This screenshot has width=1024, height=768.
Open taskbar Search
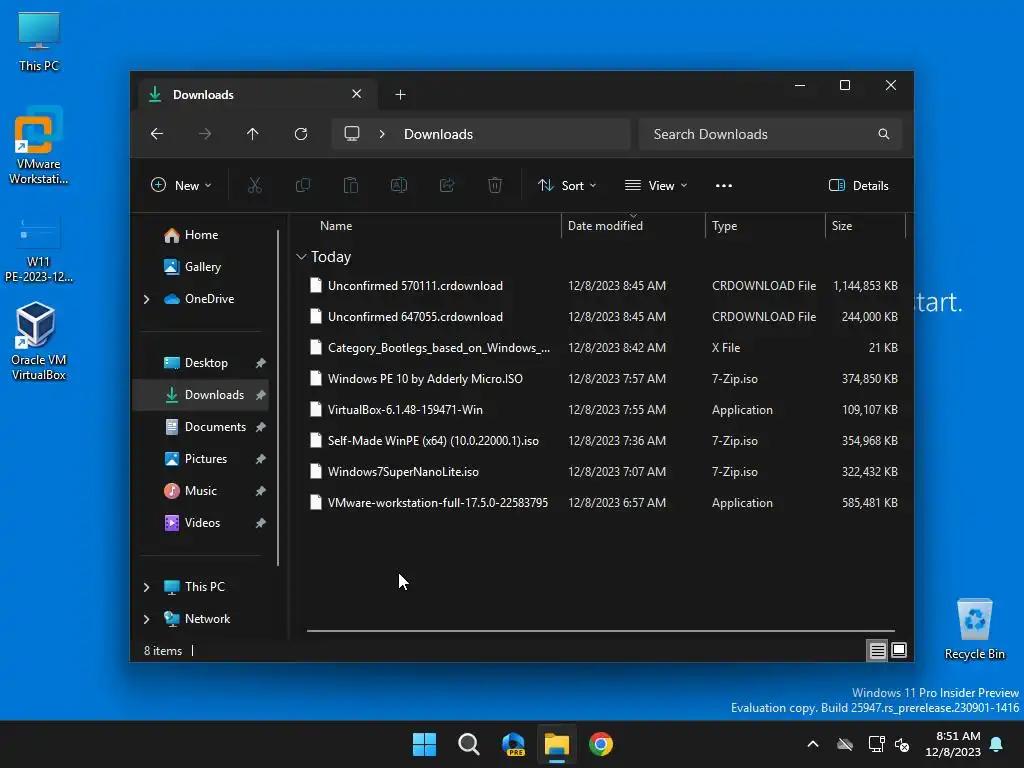[x=469, y=744]
